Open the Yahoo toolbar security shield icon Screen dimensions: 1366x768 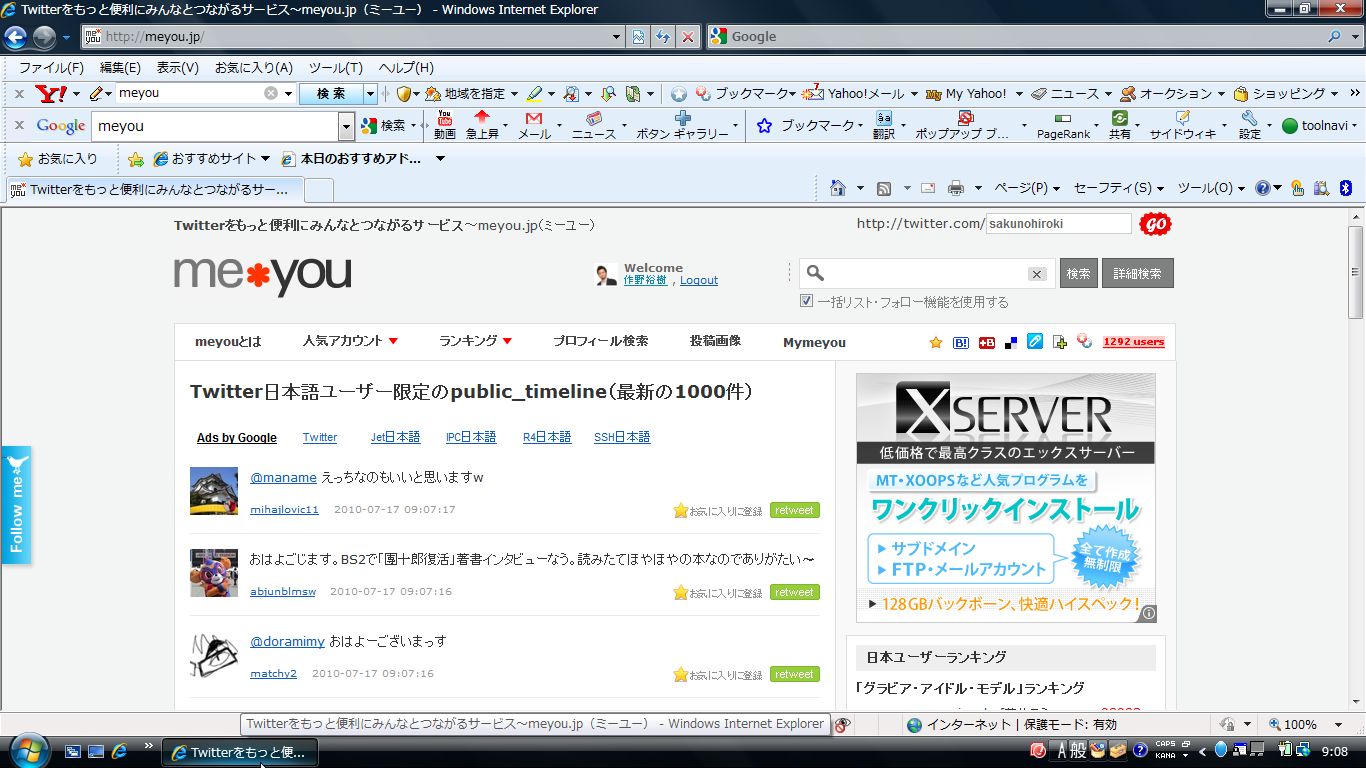pos(404,93)
